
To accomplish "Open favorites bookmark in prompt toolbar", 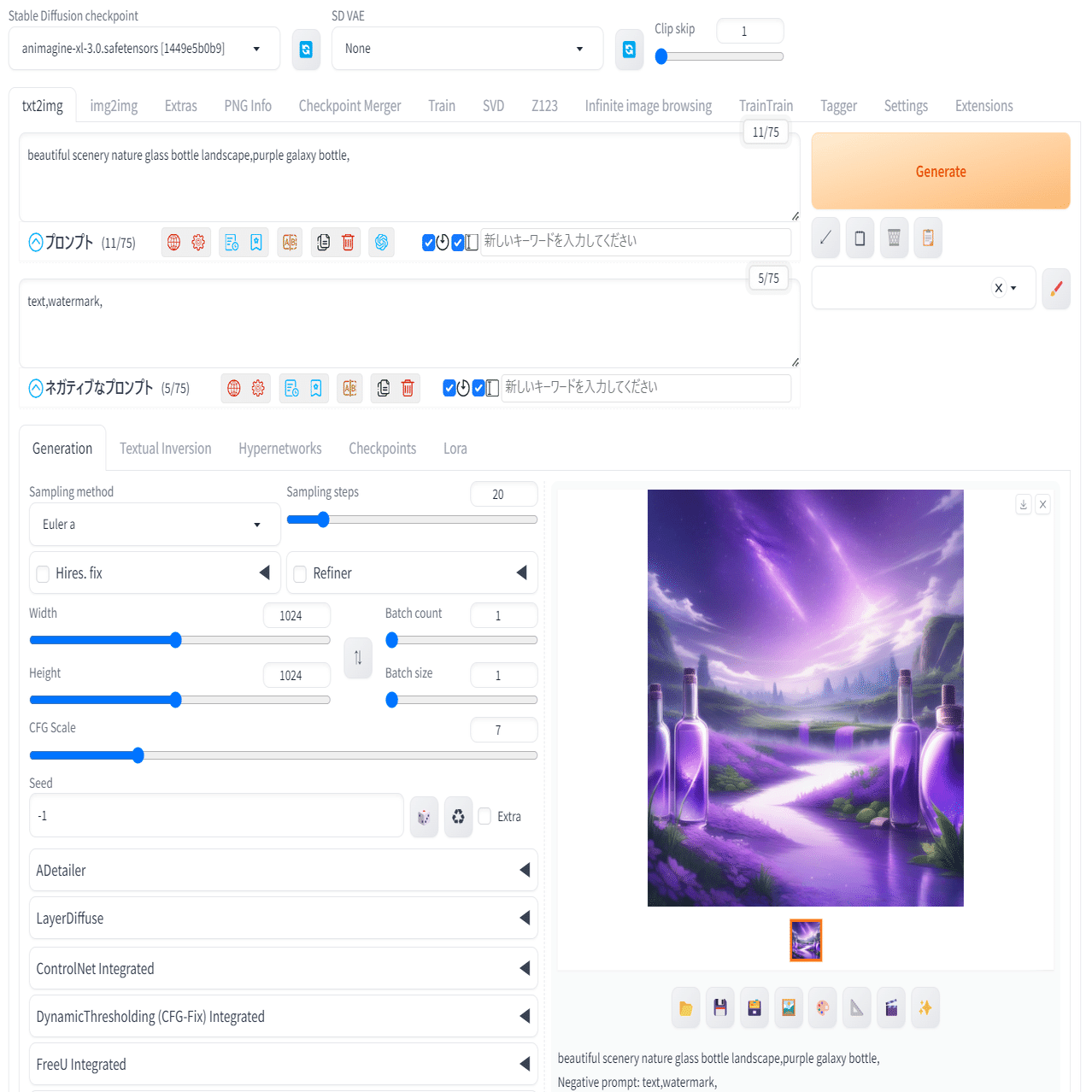I will point(256,243).
